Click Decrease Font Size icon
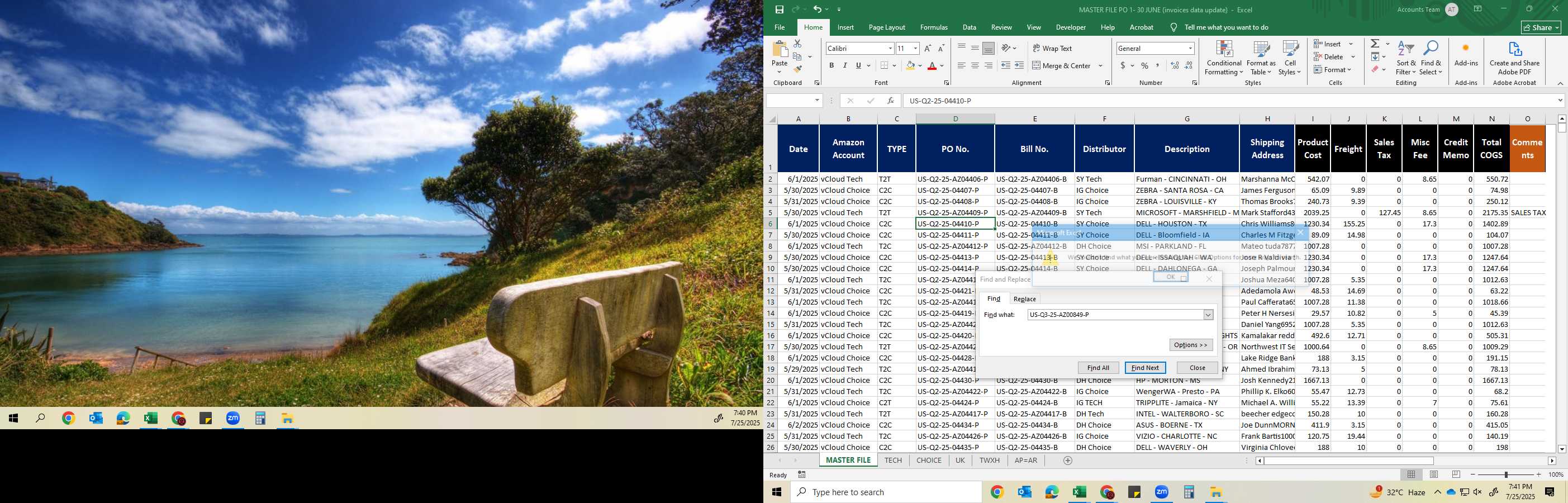This screenshot has width=1568, height=503. [941, 48]
